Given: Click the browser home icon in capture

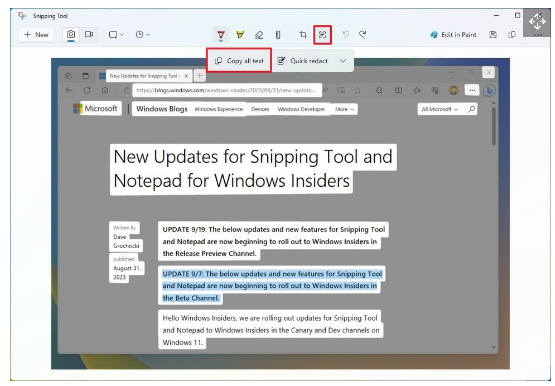Looking at the screenshot, I should [105, 90].
